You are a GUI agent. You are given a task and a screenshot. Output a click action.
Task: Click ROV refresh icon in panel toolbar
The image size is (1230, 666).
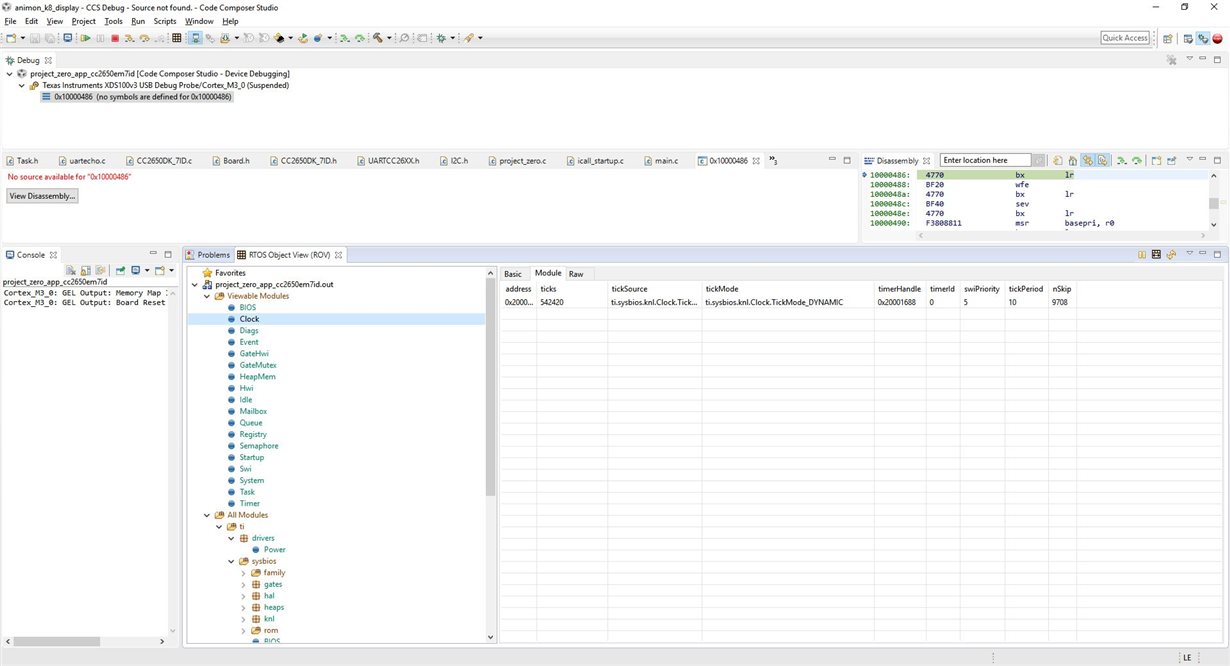[1171, 255]
